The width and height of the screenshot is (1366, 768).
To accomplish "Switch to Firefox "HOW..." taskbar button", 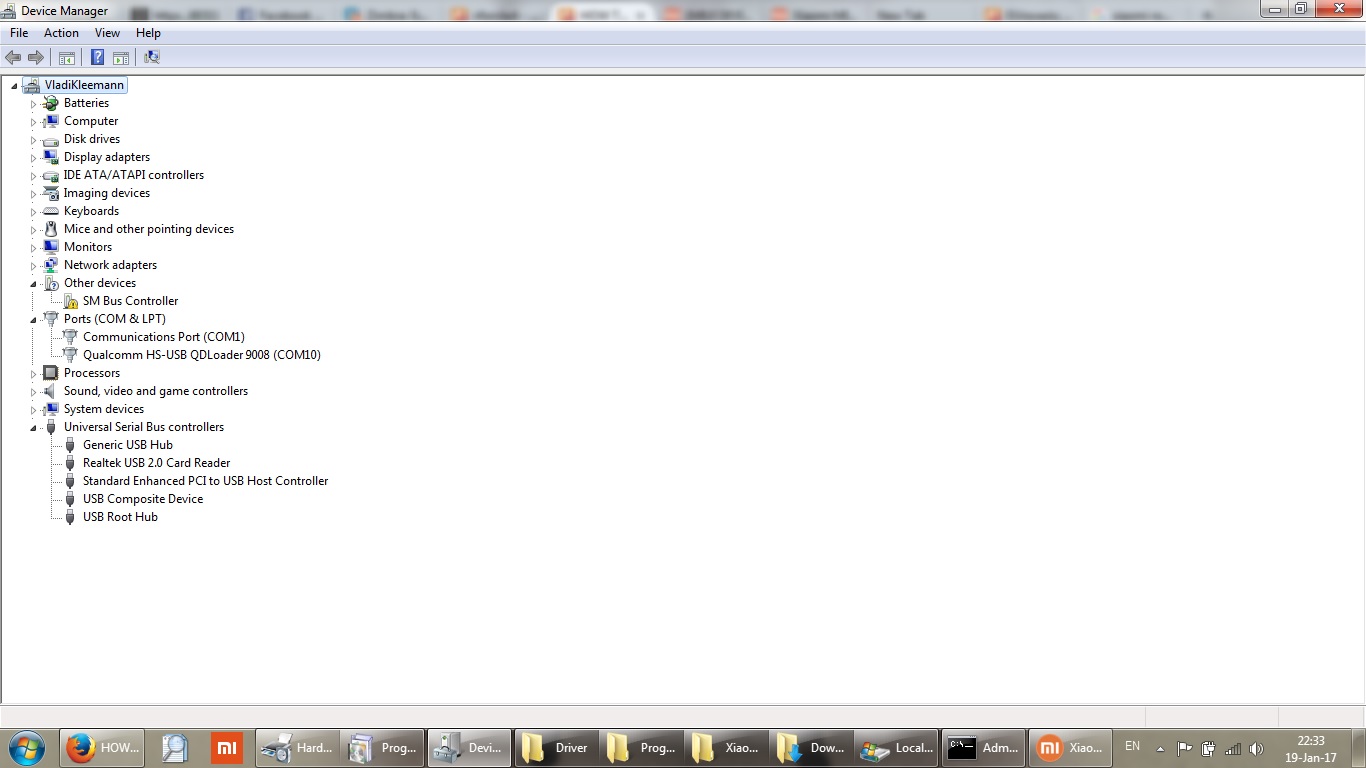I will (104, 747).
